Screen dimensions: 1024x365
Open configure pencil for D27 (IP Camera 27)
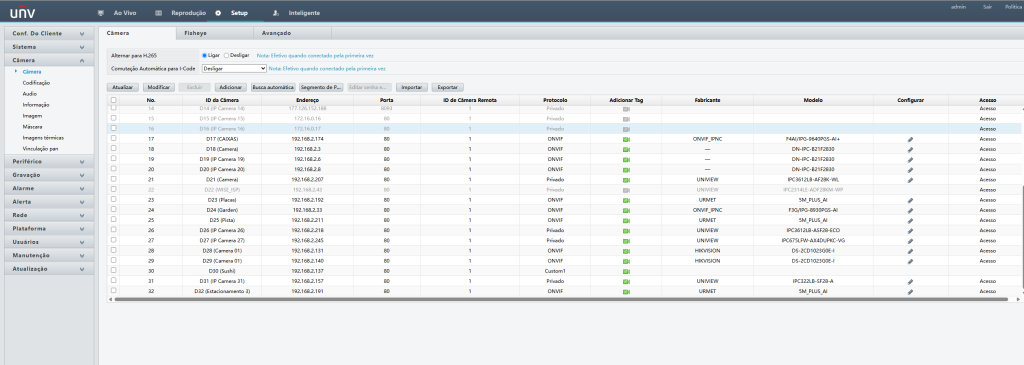point(910,240)
